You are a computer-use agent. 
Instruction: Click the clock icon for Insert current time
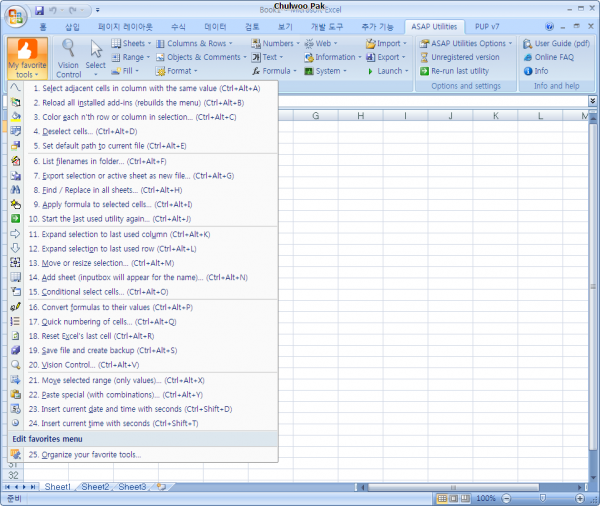click(x=15, y=423)
